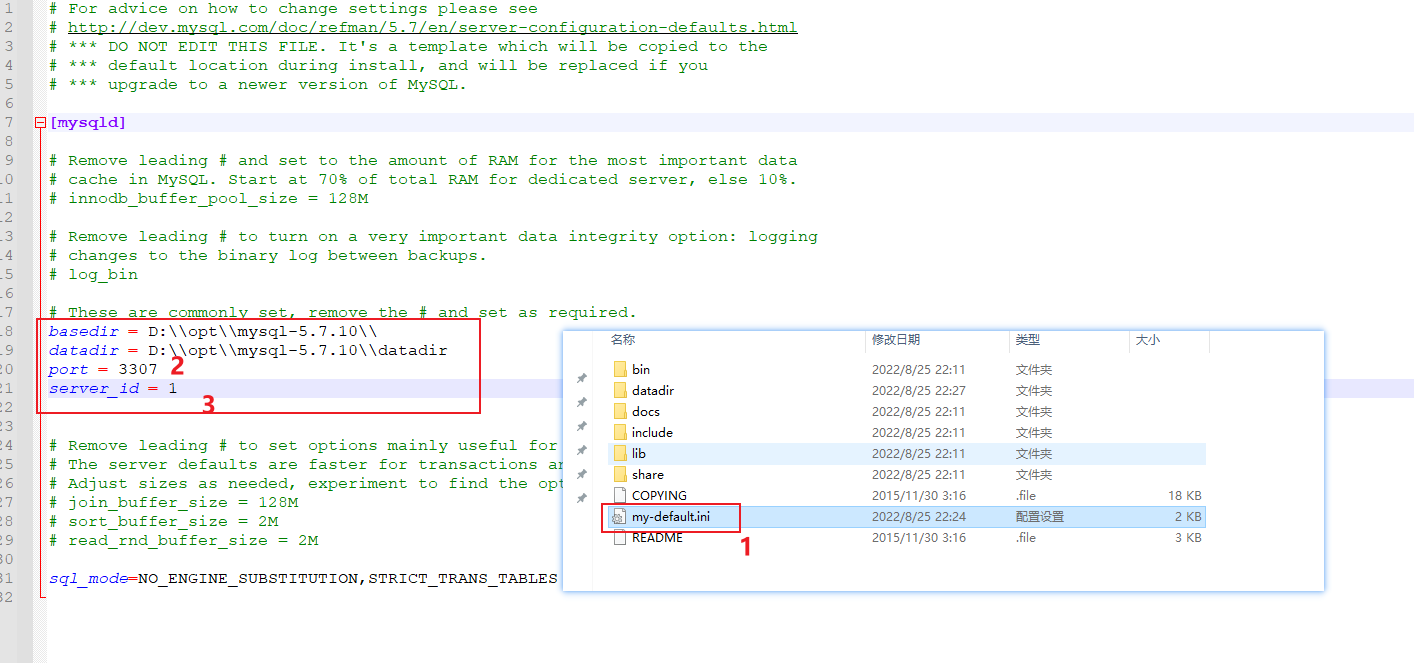Click the datadir date 2022/8/25 22:27
Image resolution: width=1414 pixels, height=663 pixels.
click(919, 391)
